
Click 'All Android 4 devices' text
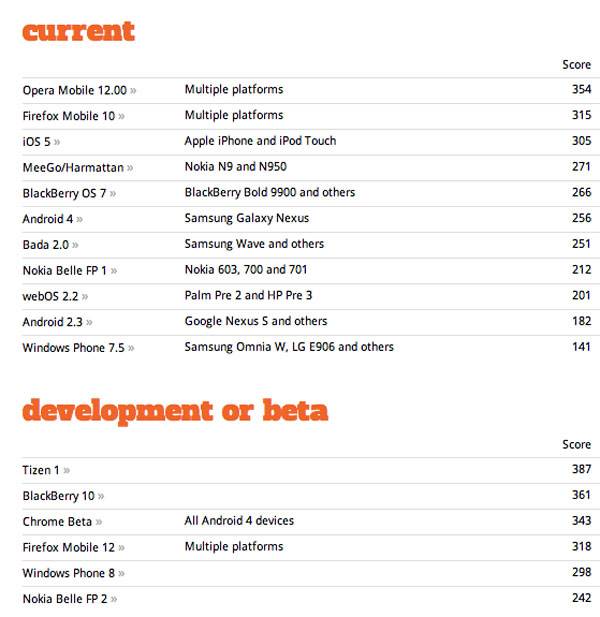coord(239,521)
